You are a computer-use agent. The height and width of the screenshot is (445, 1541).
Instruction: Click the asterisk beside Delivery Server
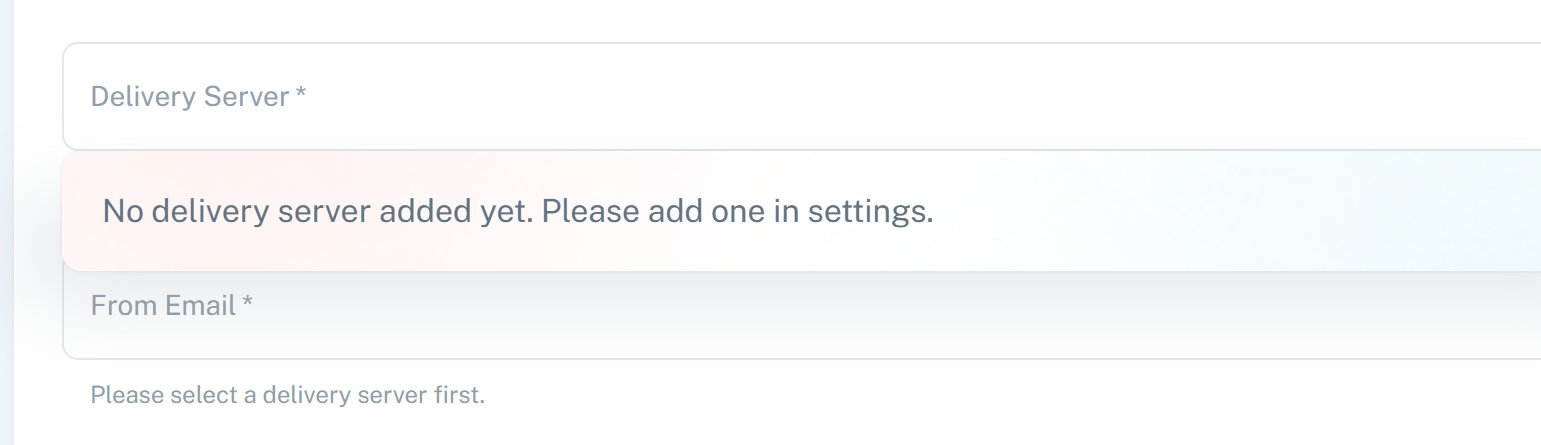301,94
